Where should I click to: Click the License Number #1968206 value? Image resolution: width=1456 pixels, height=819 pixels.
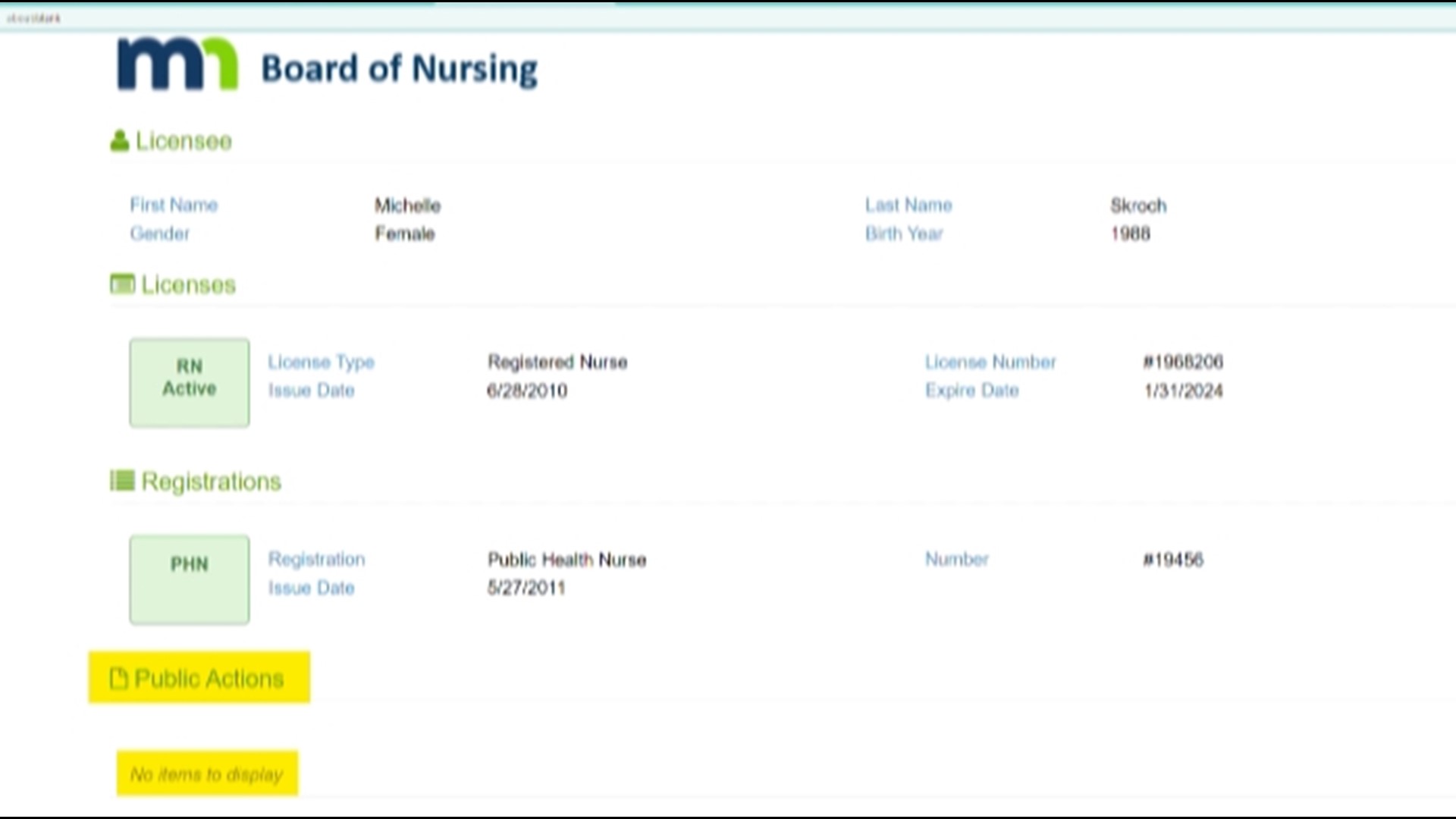(x=1183, y=362)
